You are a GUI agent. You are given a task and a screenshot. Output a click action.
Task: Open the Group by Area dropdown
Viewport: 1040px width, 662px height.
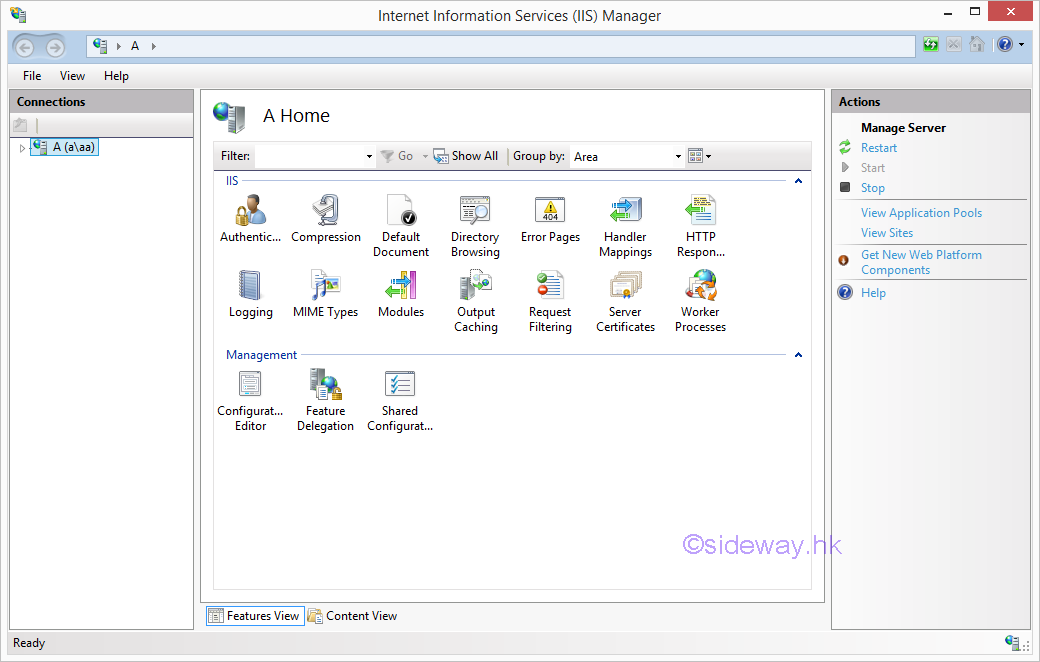pos(677,157)
